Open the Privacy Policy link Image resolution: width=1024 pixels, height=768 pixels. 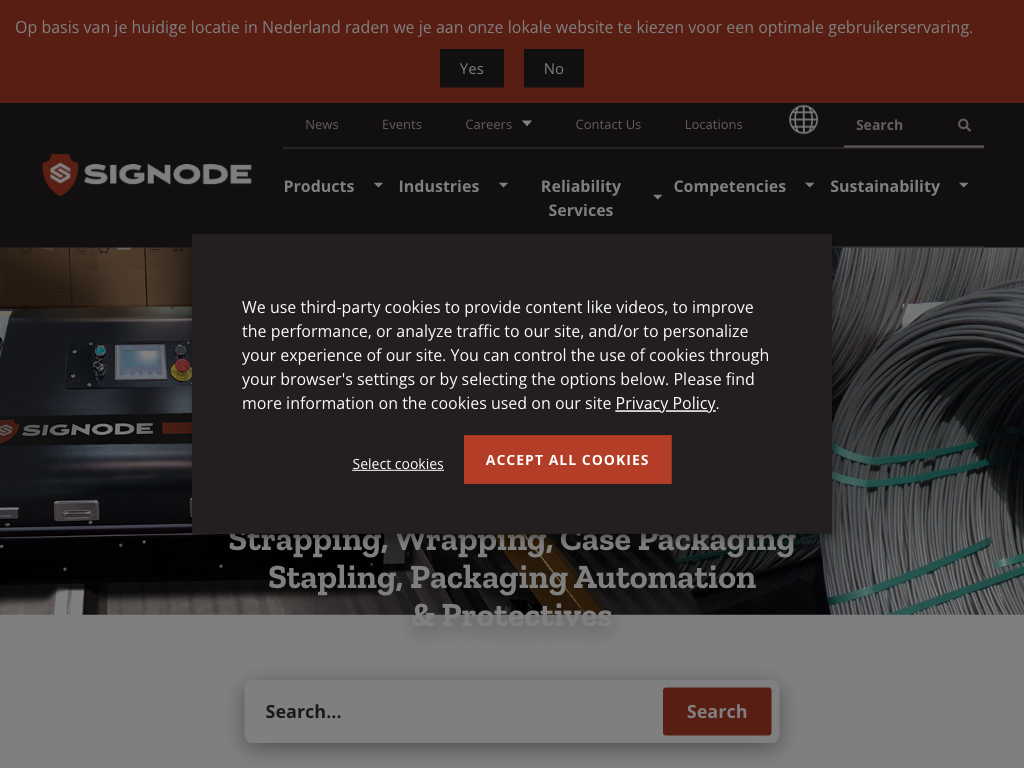point(665,404)
